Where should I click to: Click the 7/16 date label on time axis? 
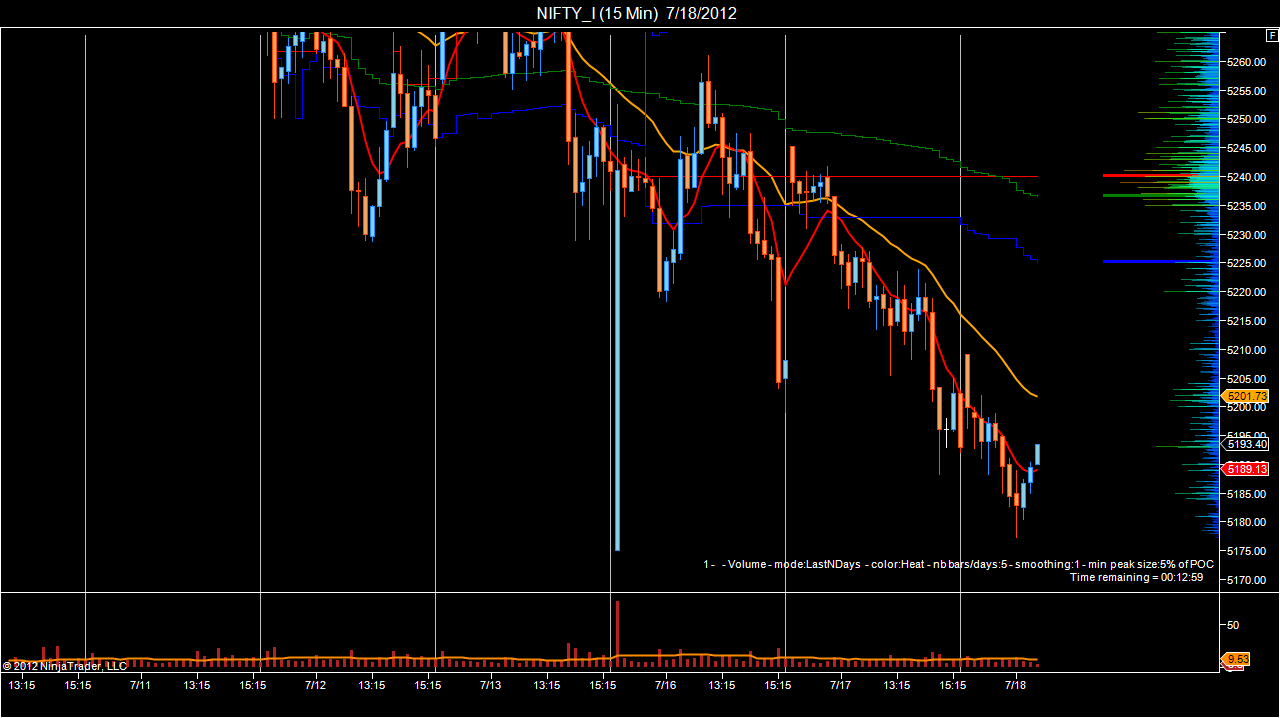point(666,686)
